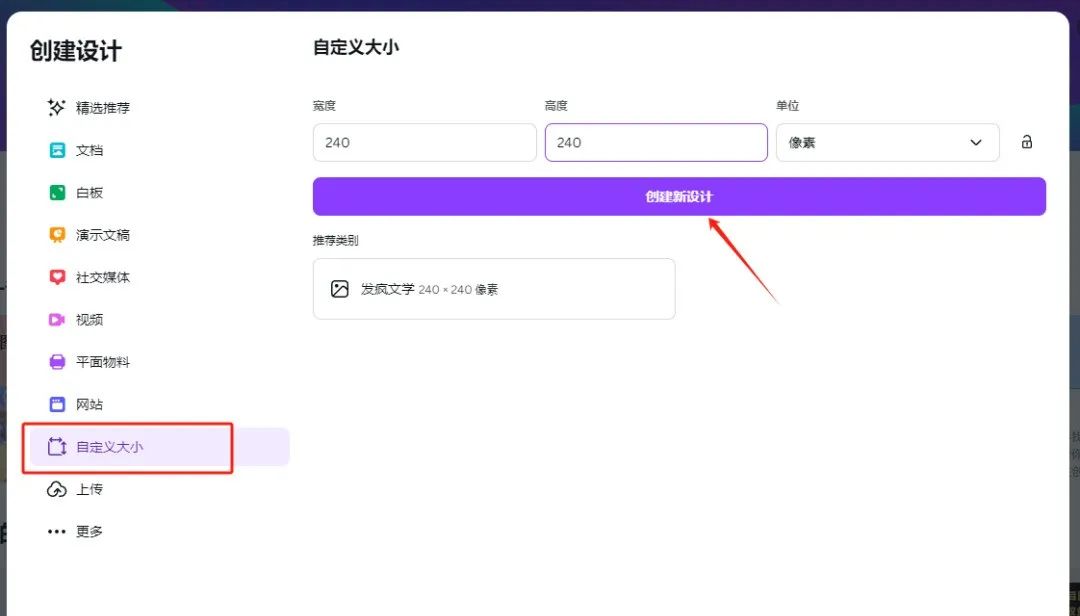The height and width of the screenshot is (616, 1080).
Task: Select the 上传 upload cloud icon
Action: (x=57, y=489)
